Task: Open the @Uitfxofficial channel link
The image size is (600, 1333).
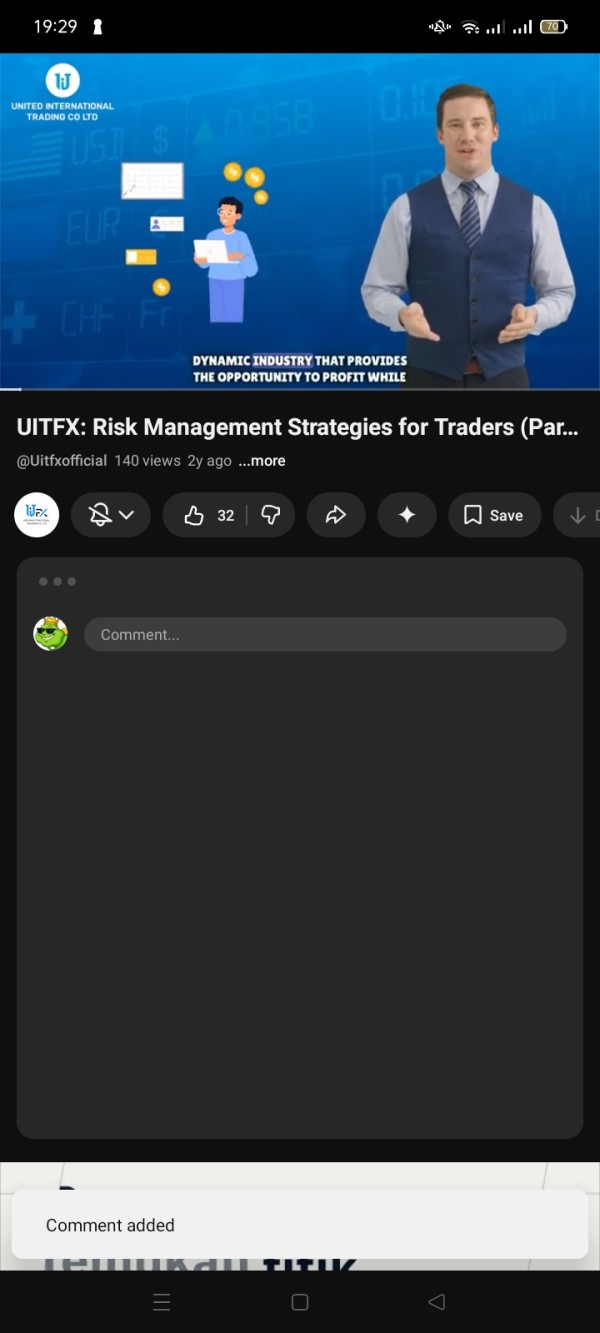Action: pyautogui.click(x=62, y=461)
